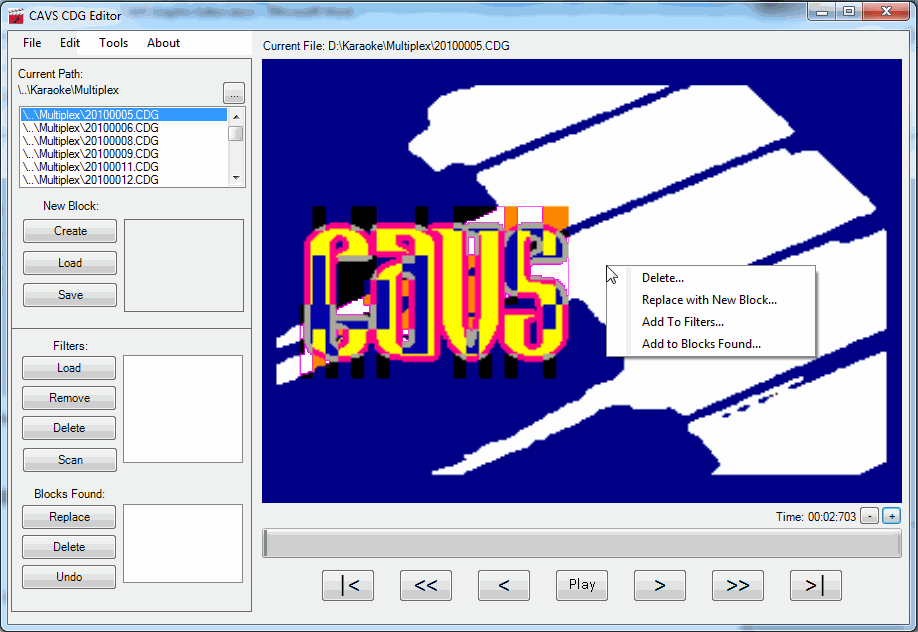Click Delete under Blocks Found
918x632 pixels.
pyautogui.click(x=69, y=546)
